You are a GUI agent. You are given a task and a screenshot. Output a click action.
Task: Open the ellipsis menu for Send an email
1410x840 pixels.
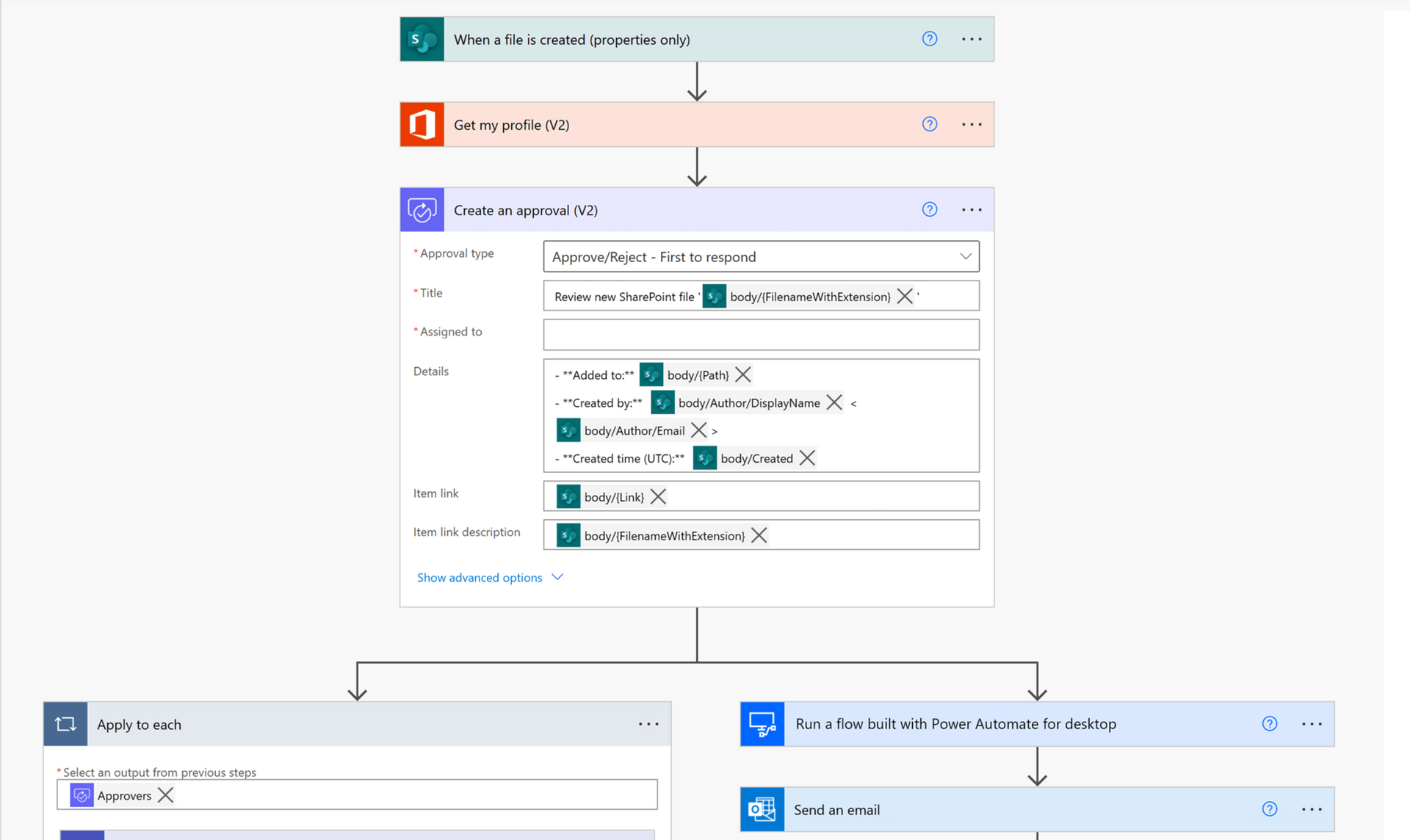click(x=1312, y=810)
